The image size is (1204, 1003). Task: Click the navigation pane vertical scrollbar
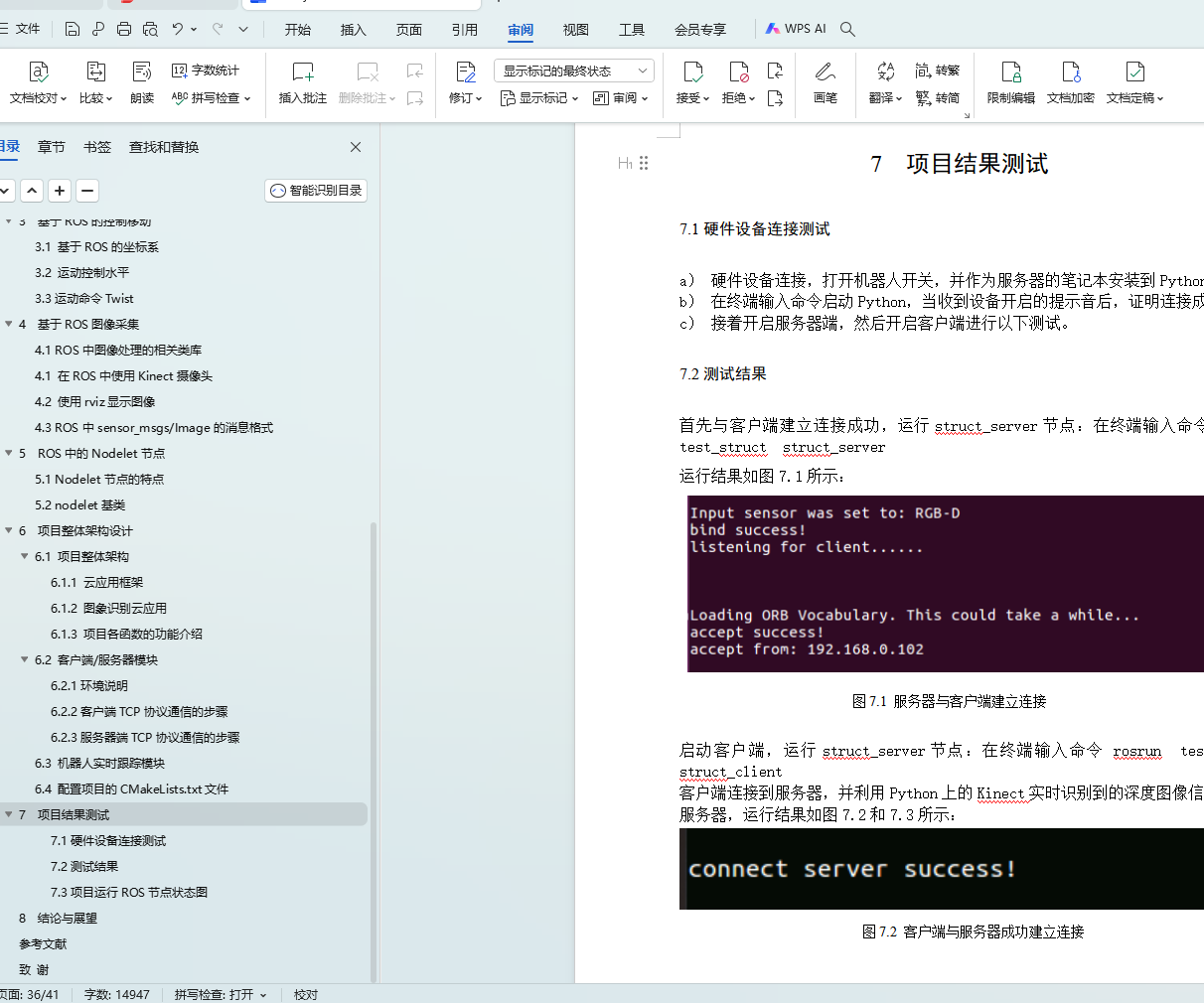374,751
